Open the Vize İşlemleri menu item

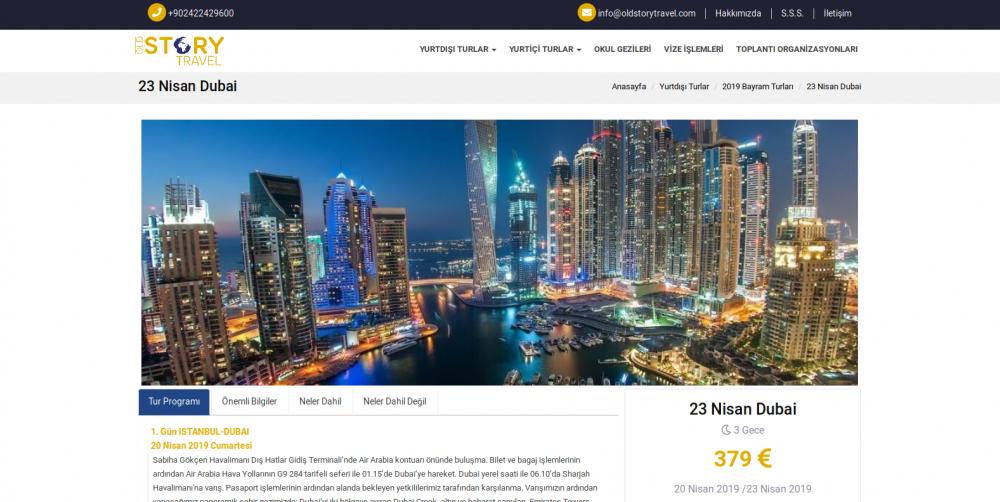coord(693,49)
